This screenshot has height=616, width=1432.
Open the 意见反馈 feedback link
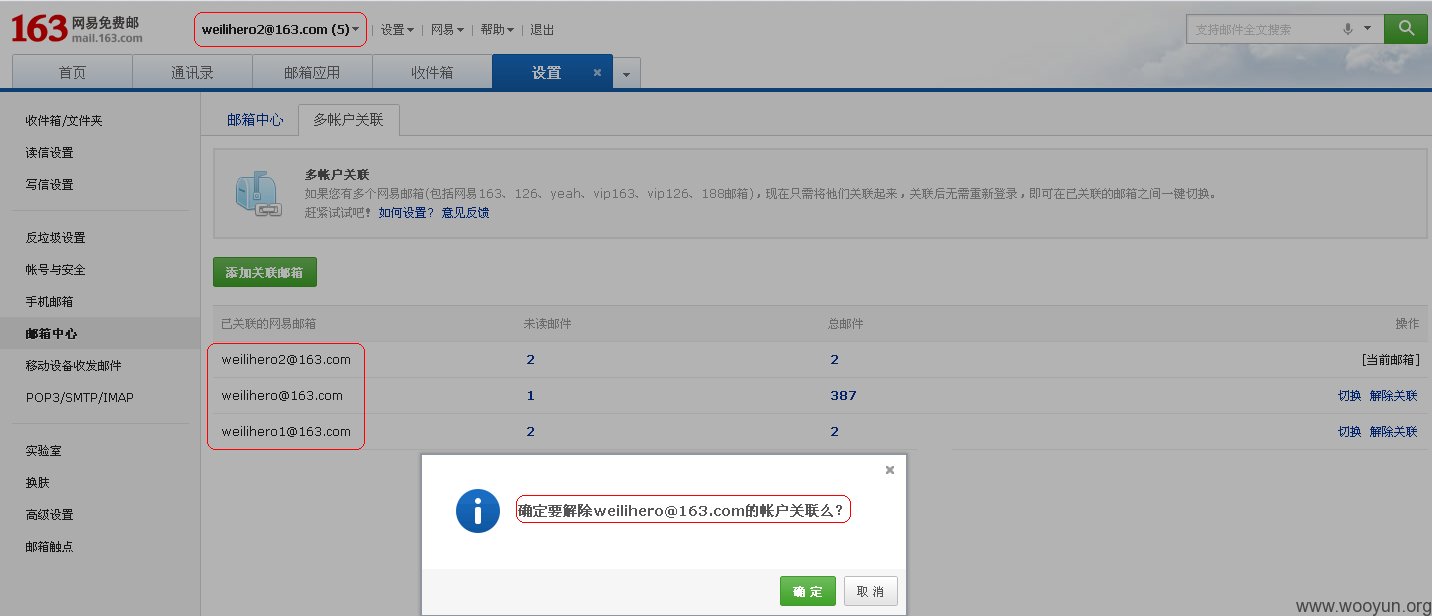[465, 213]
